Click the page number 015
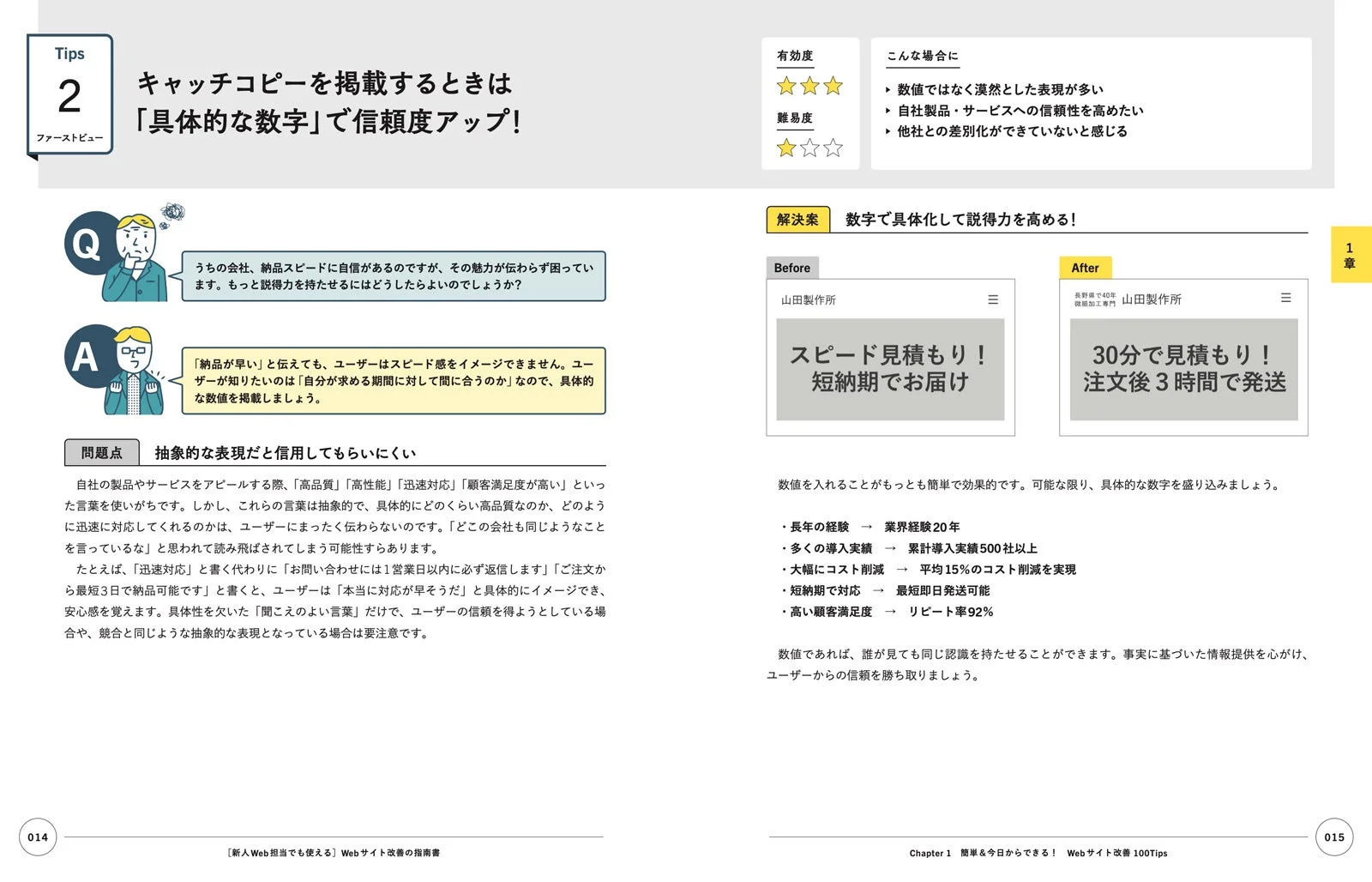This screenshot has width=1372, height=882. point(1335,836)
